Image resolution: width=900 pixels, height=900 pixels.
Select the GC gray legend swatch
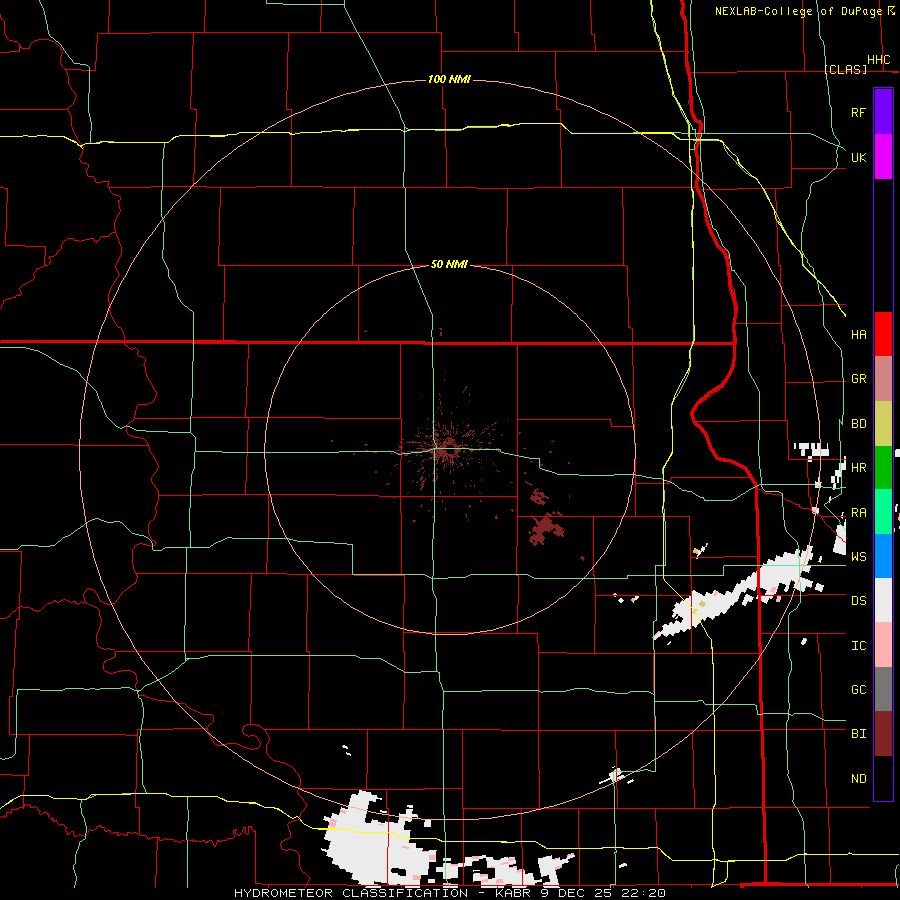(883, 689)
